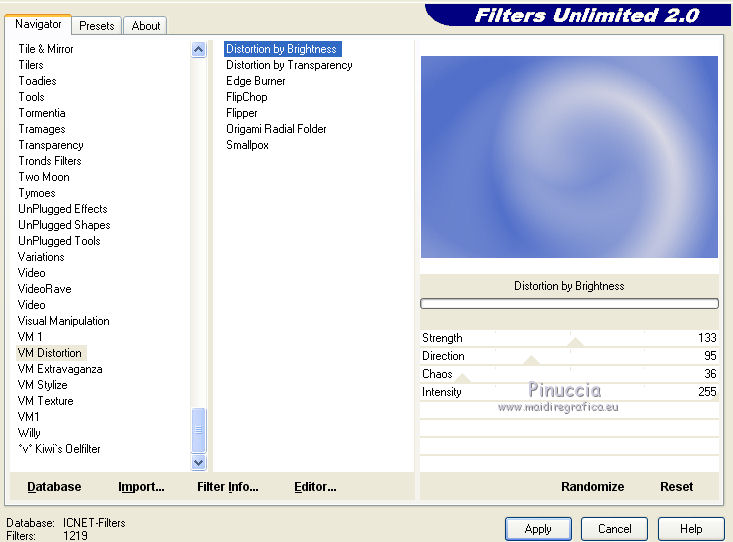This screenshot has width=733, height=542.
Task: Select Tilers category
Action: tap(31, 65)
